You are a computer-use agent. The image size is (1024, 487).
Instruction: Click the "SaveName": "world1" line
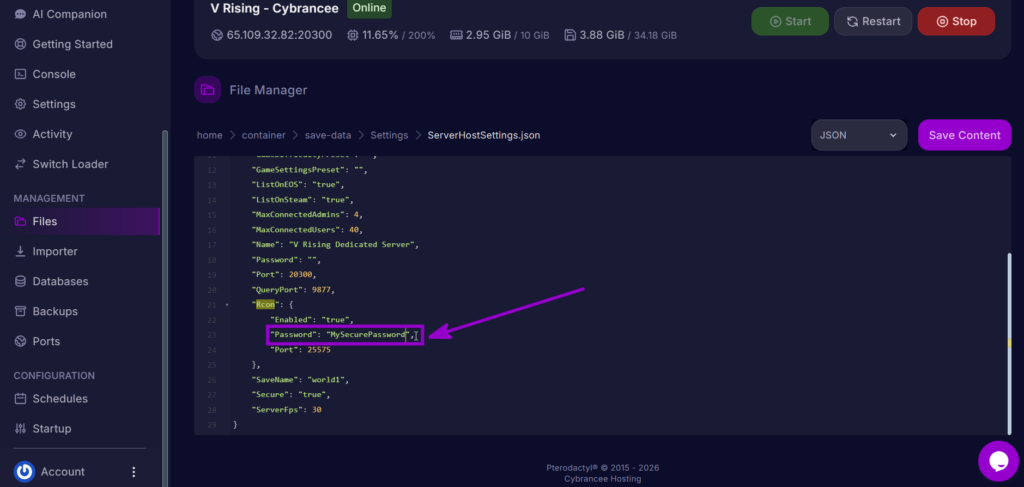tap(301, 380)
